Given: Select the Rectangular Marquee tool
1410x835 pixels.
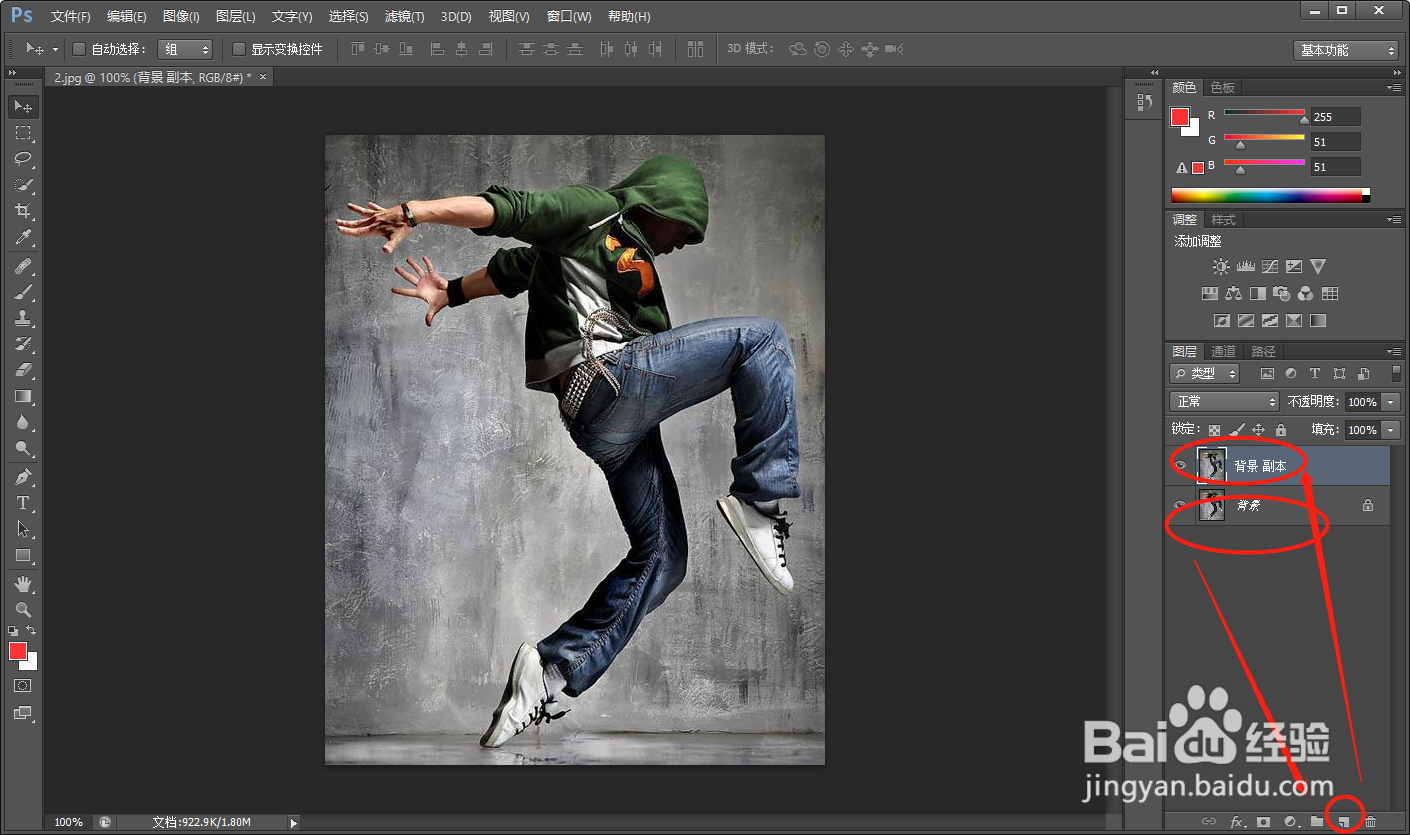Looking at the screenshot, I should 22,133.
